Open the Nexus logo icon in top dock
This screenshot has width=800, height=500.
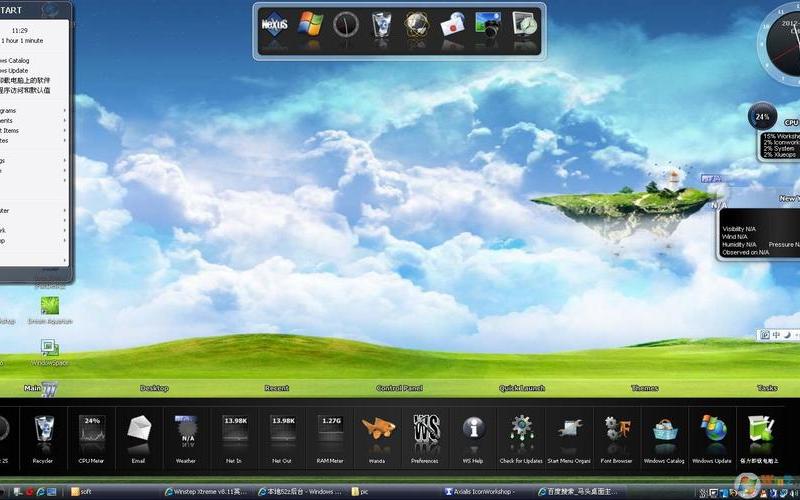[x=274, y=24]
